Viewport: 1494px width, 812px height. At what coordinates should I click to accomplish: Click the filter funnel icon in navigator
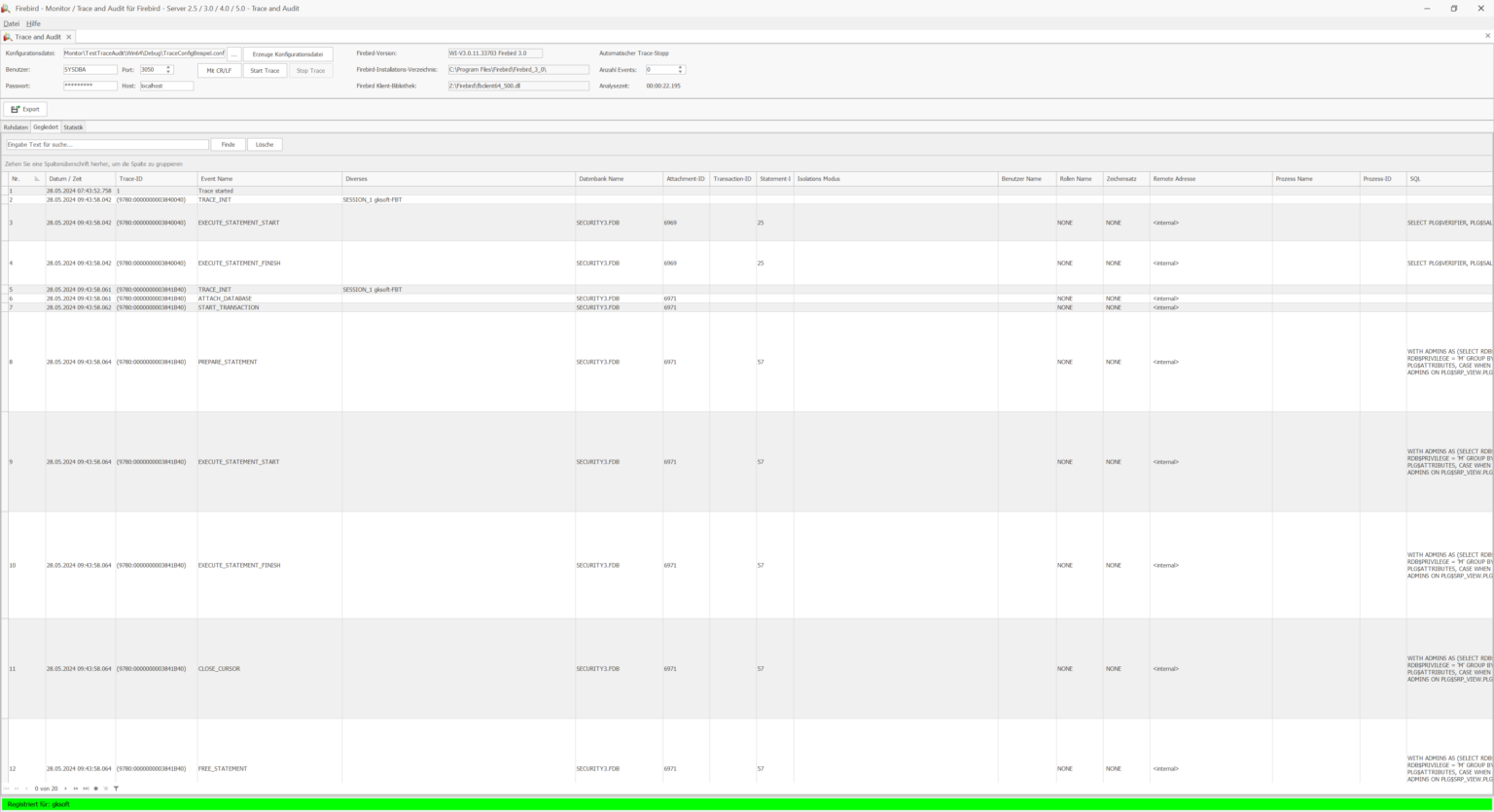click(116, 789)
